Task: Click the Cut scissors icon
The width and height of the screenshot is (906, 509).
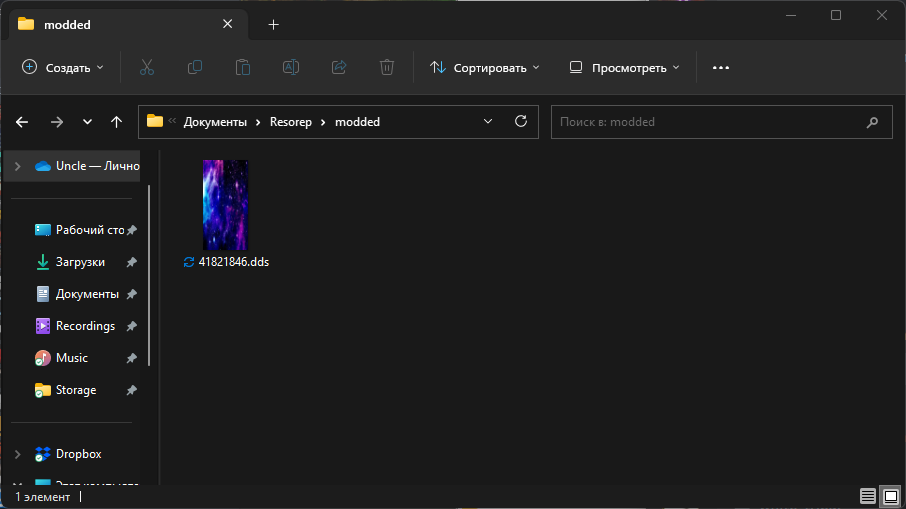Action: 147,68
